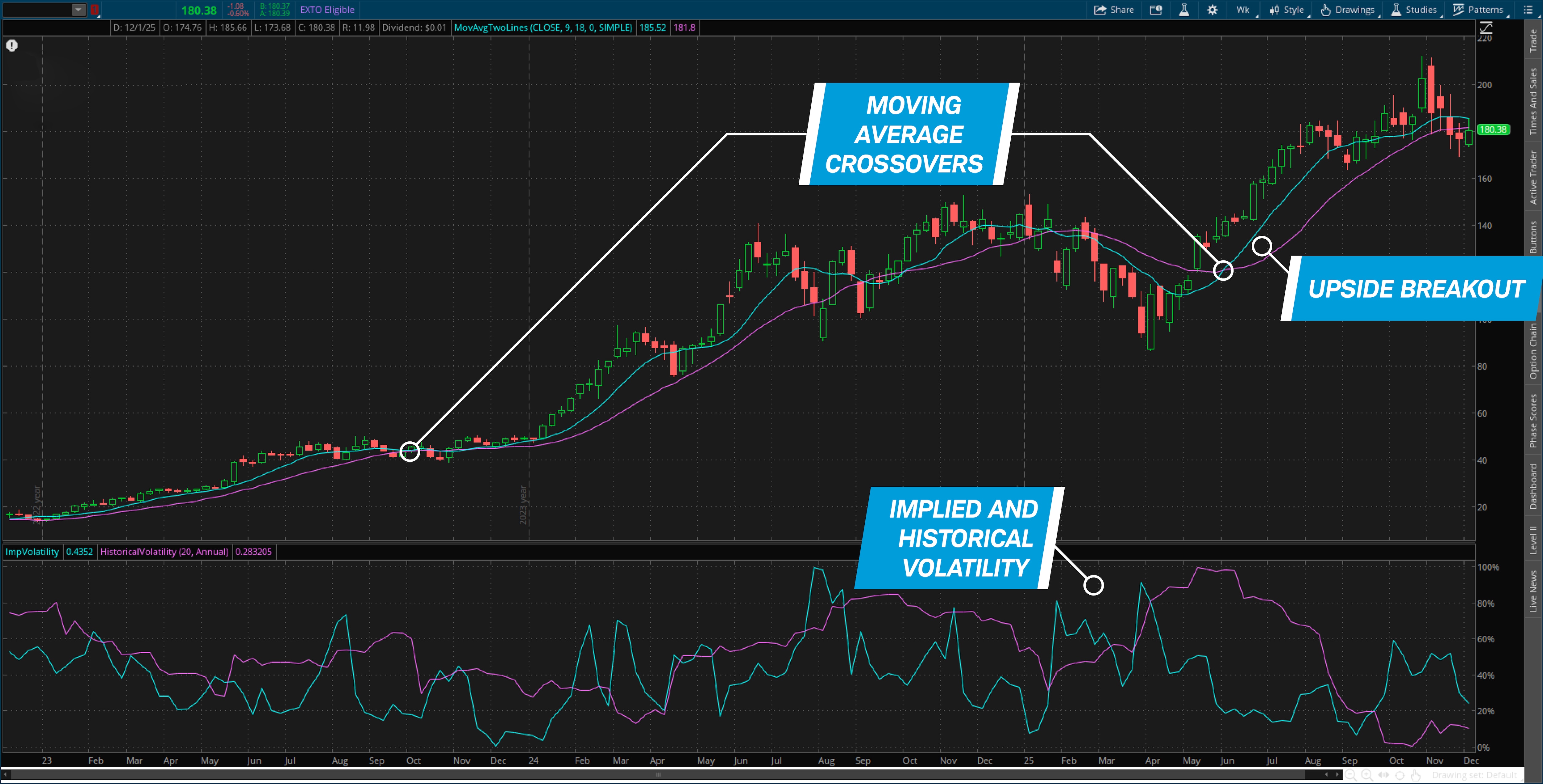Click the exclamation warning icon on the chart

(11, 46)
